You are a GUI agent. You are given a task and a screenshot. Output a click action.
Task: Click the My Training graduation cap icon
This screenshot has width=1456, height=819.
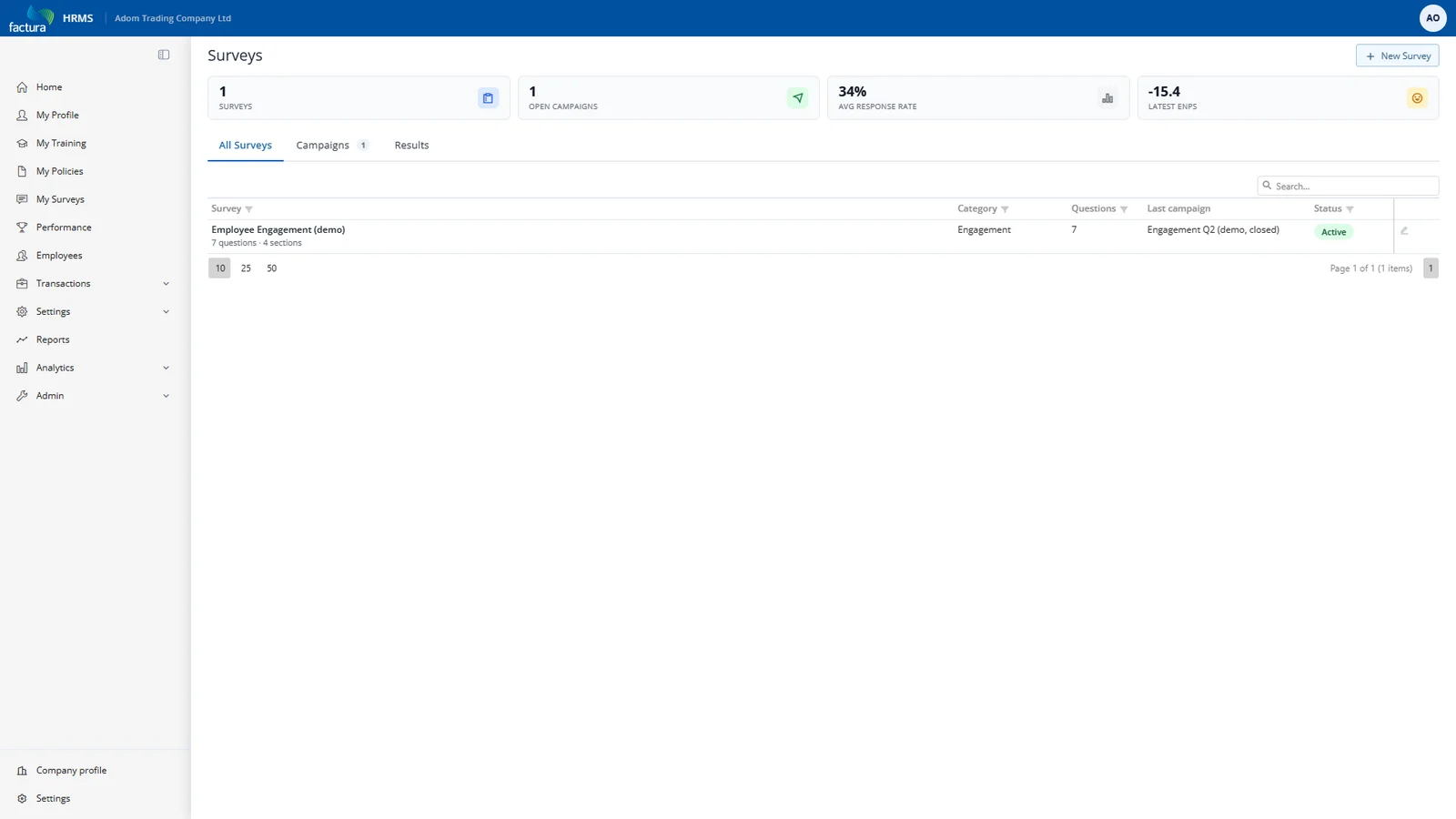(x=22, y=144)
